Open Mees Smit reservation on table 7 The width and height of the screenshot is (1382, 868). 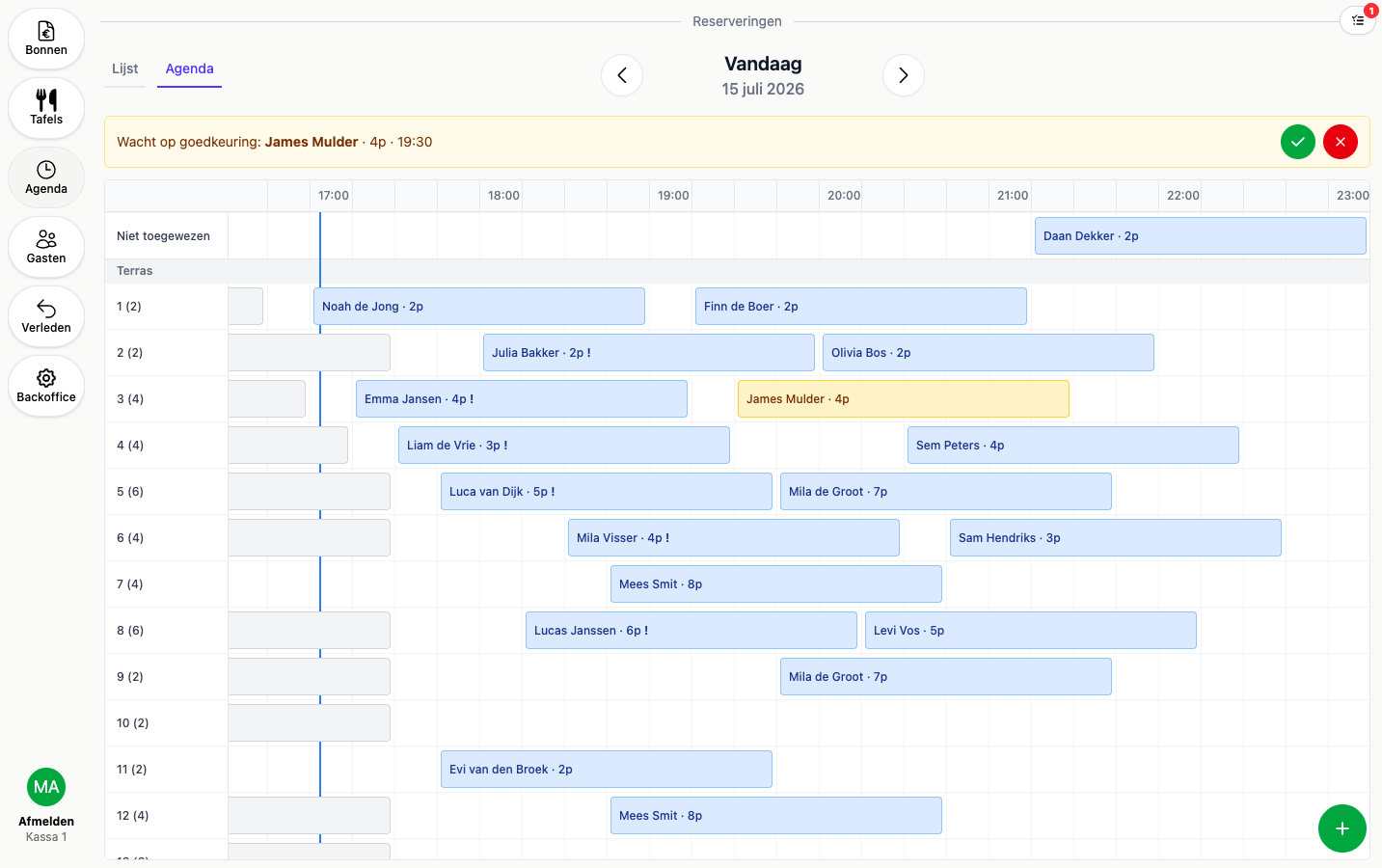776,584
